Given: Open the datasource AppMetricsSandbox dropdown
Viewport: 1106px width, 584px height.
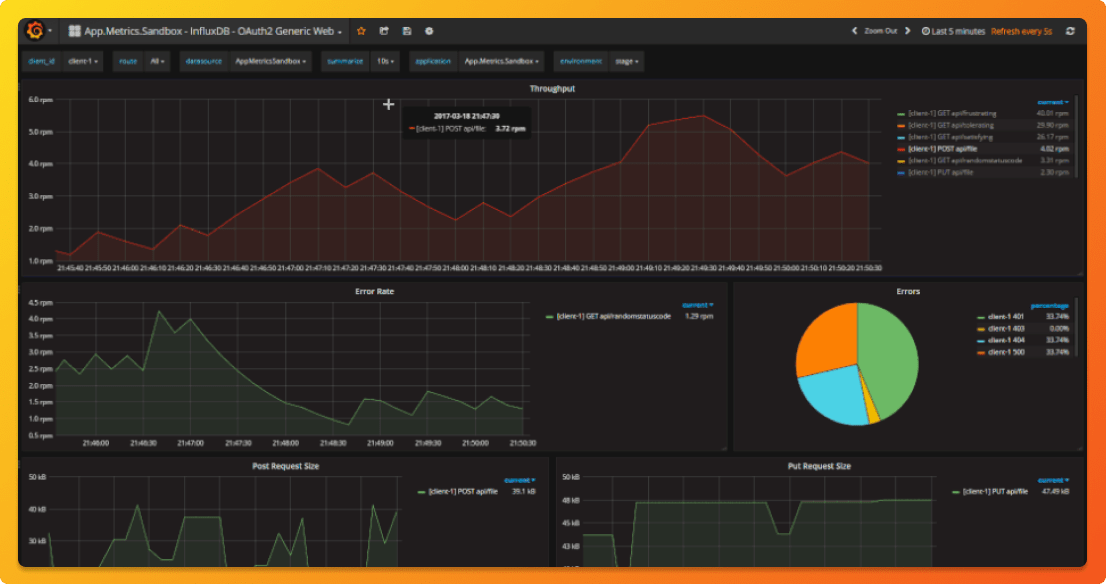Looking at the screenshot, I should (x=270, y=61).
